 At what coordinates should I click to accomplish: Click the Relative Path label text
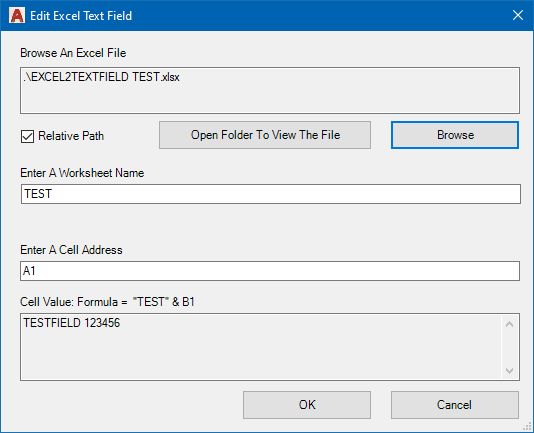point(71,136)
